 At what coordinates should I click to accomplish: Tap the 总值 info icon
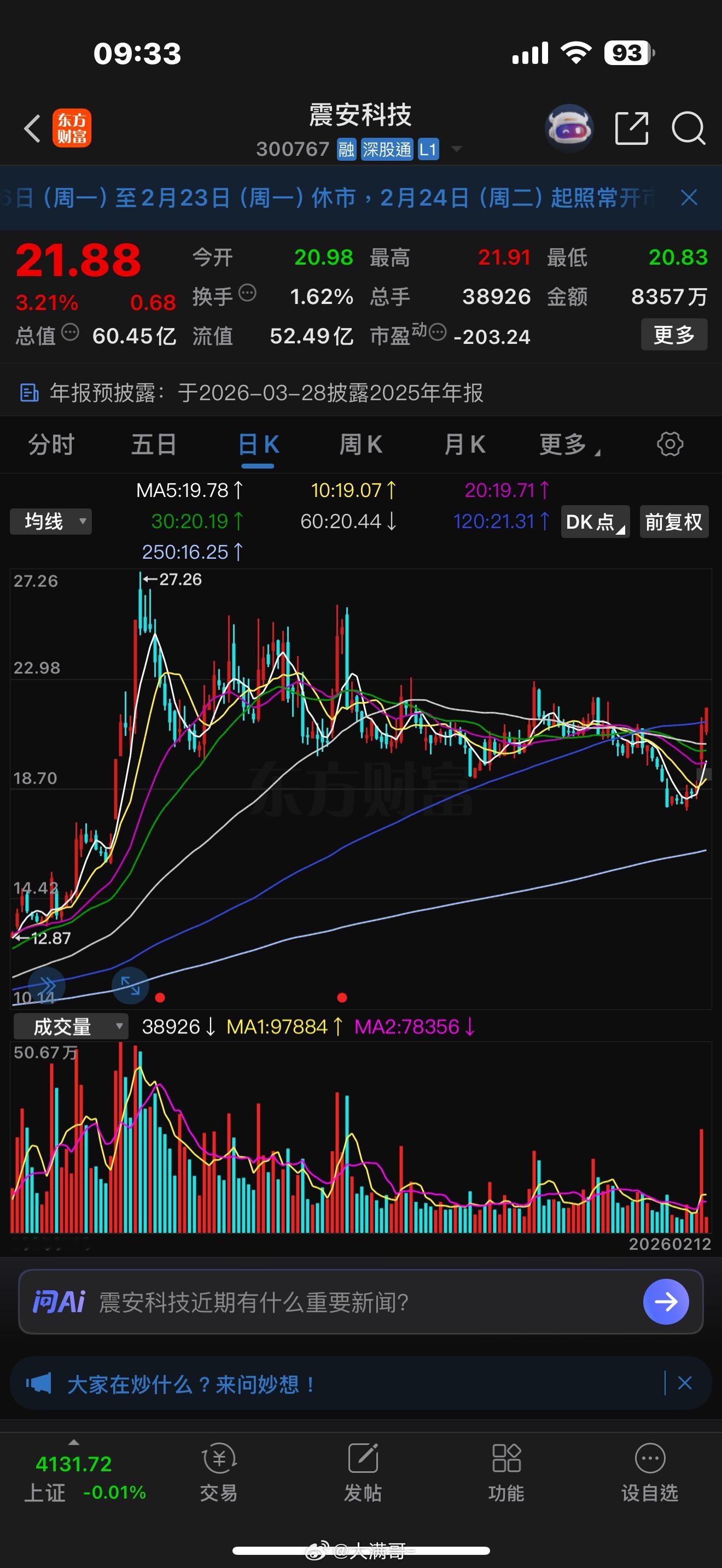click(71, 332)
